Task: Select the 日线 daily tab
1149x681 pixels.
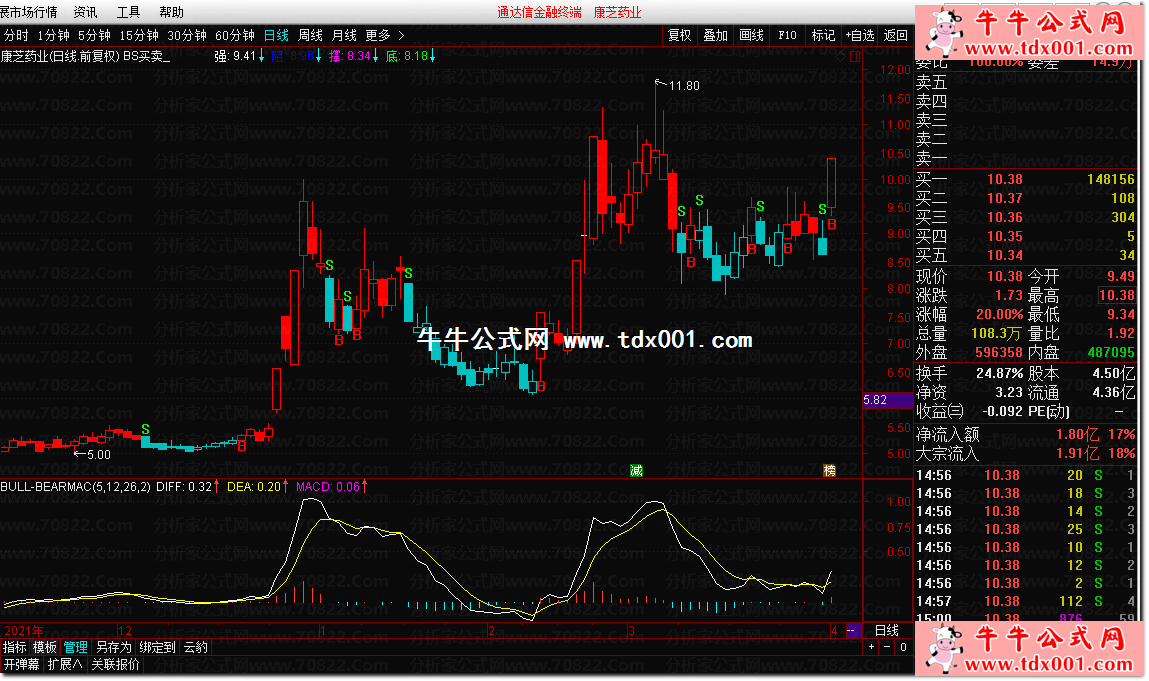Action: (x=276, y=35)
